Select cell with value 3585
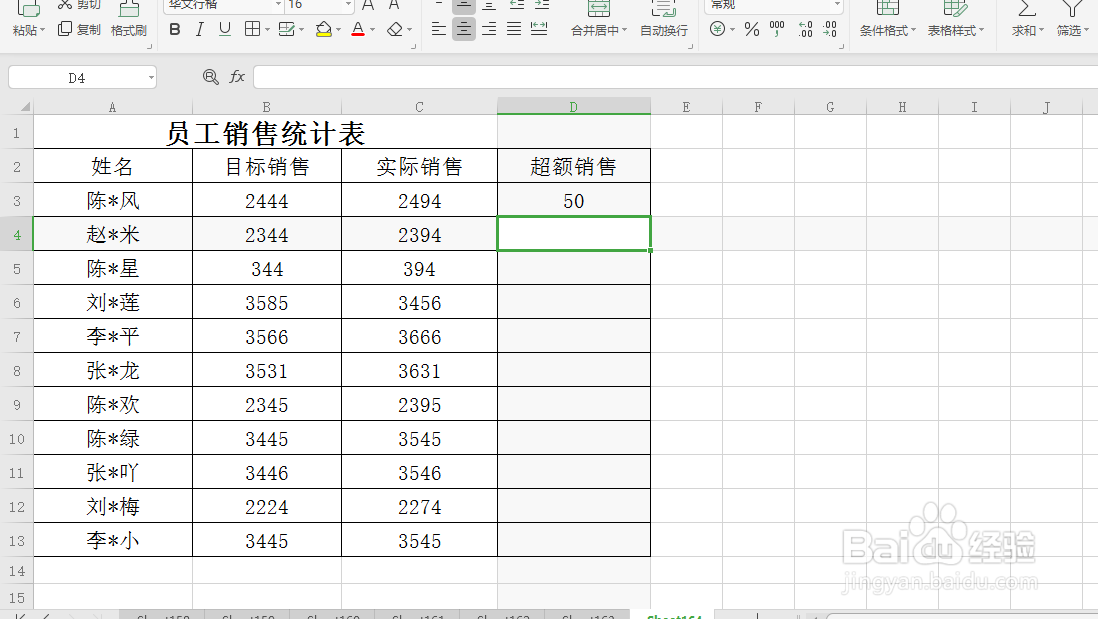 pos(267,302)
